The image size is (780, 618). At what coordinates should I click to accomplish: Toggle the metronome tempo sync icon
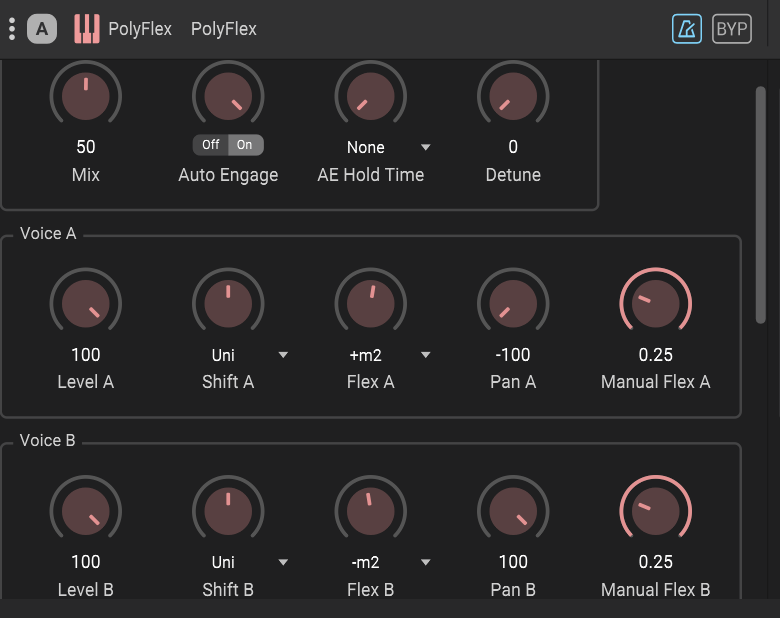click(686, 29)
